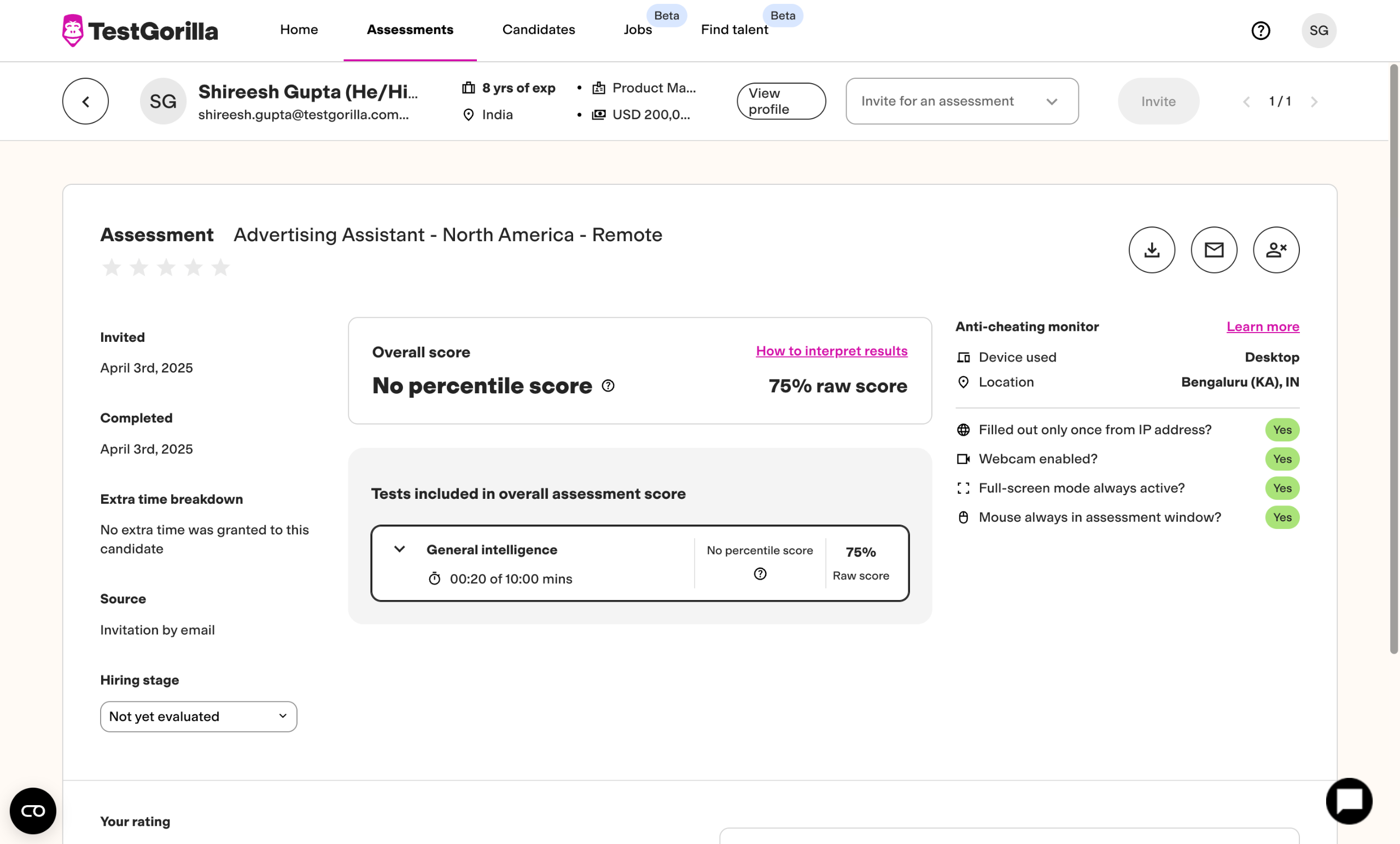Go to the Home tab
The image size is (1400, 844).
click(299, 30)
